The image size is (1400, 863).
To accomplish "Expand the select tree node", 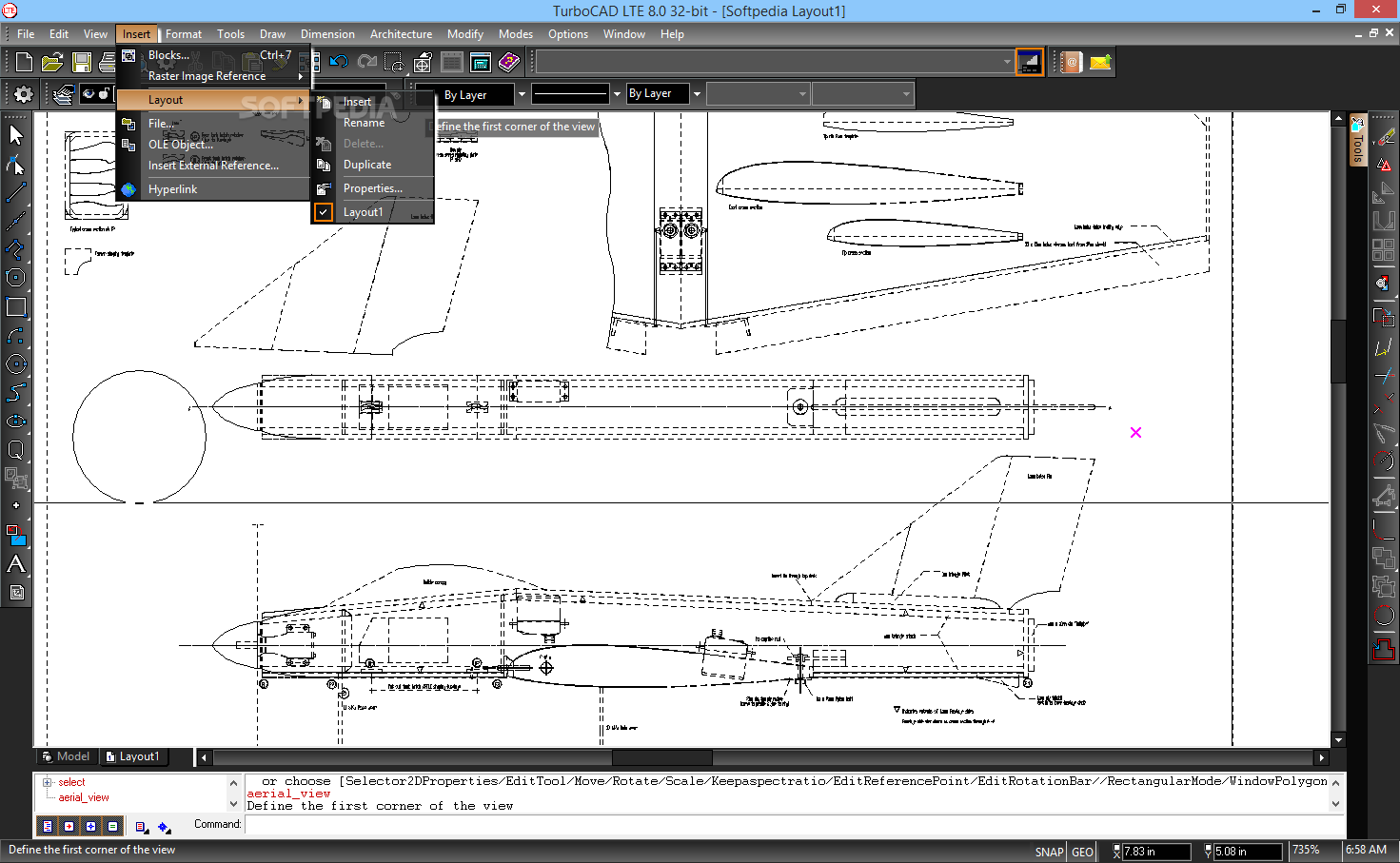I will tap(47, 782).
